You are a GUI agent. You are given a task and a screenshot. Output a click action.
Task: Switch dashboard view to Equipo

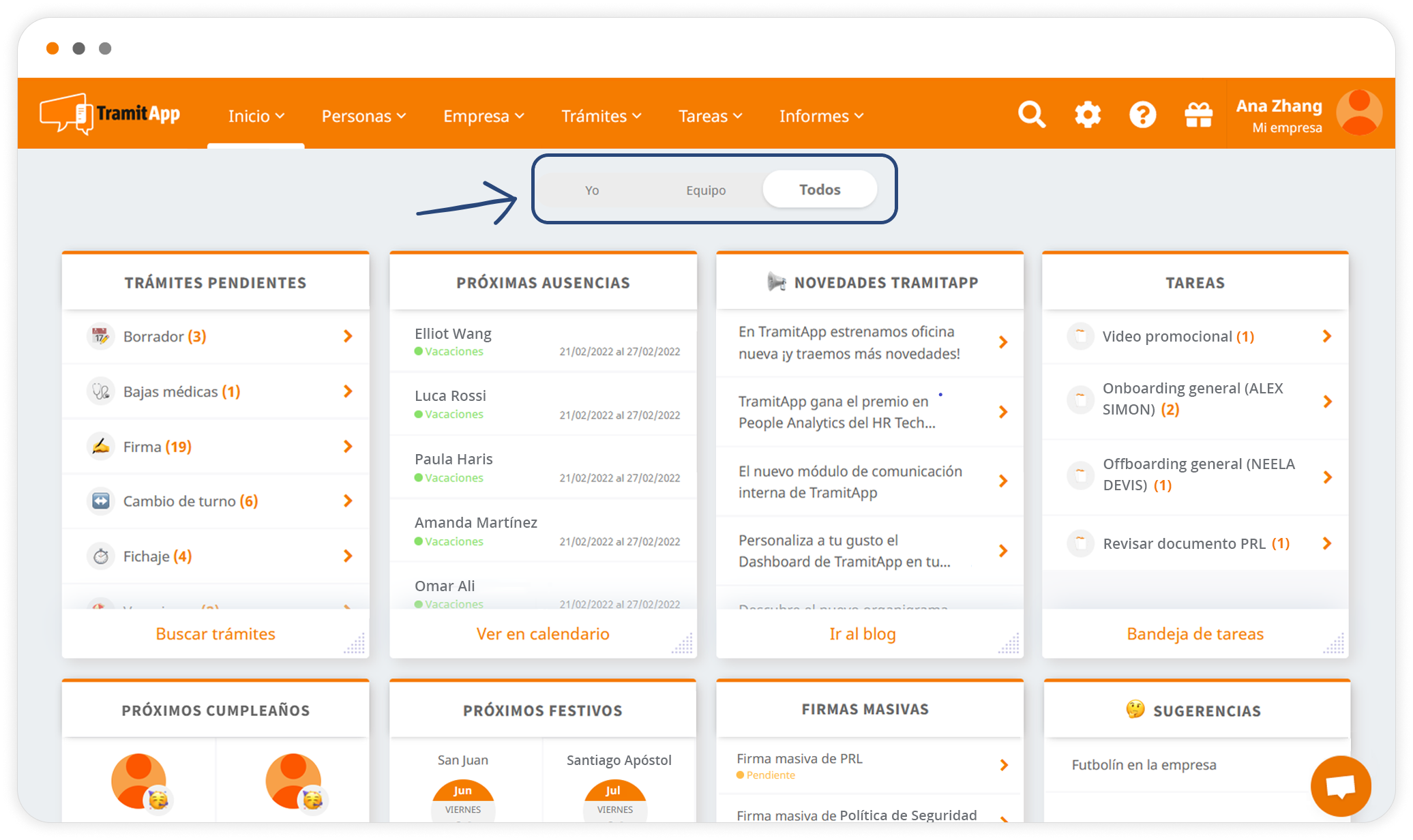[706, 190]
